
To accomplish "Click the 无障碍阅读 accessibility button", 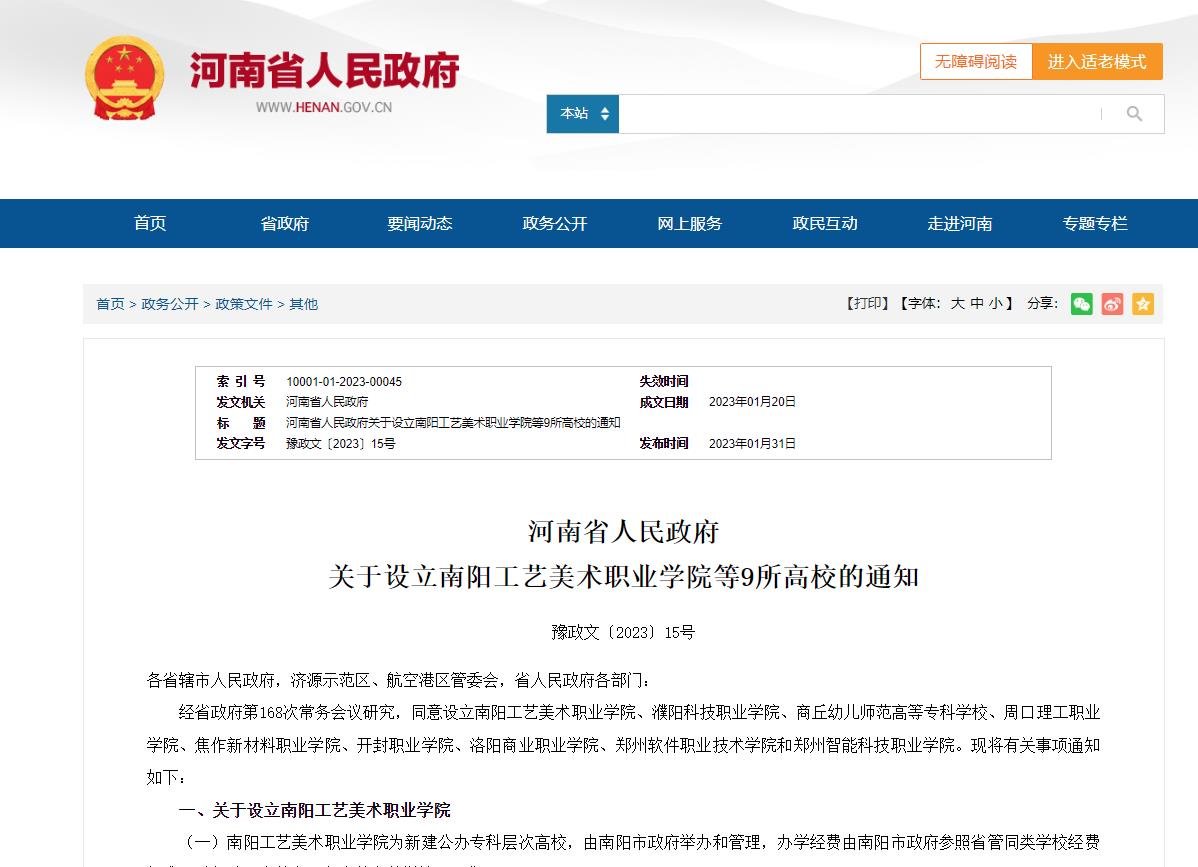I will (x=976, y=61).
